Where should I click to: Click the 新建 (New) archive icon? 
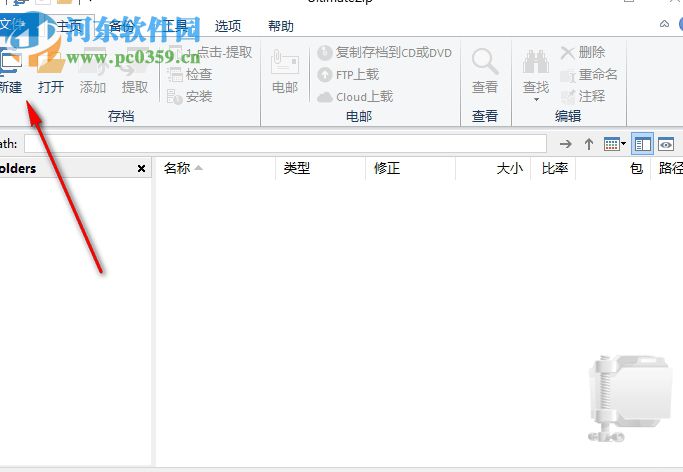[10, 70]
